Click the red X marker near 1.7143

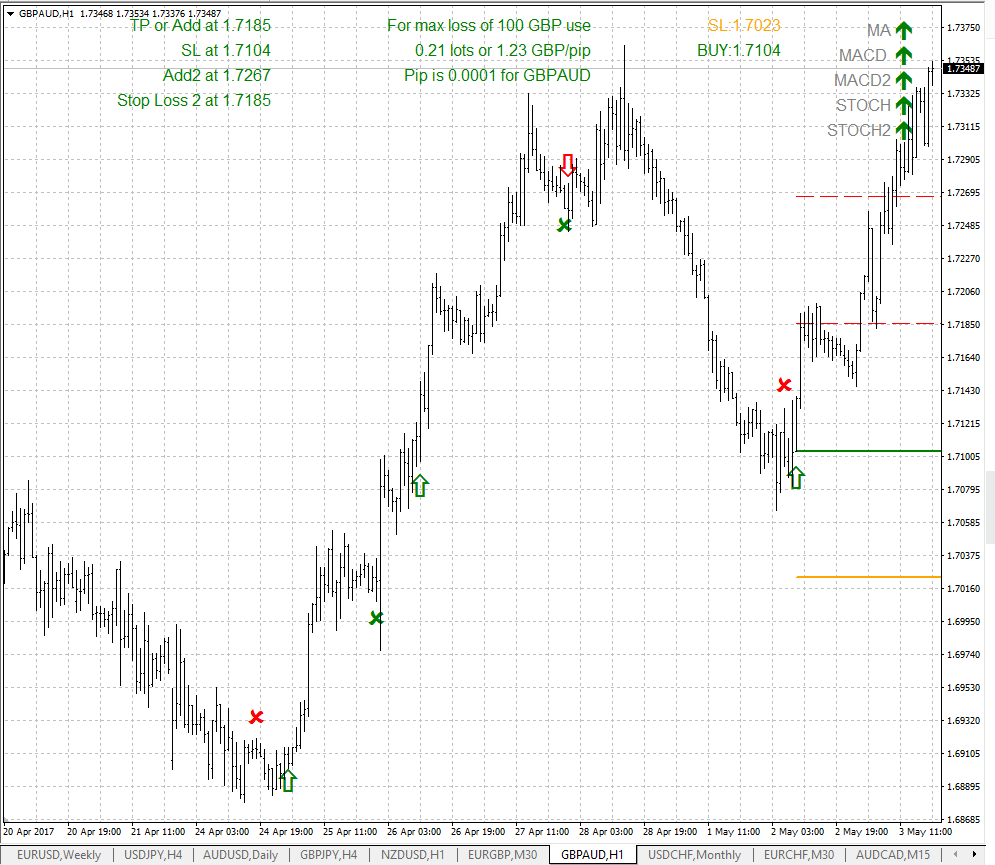tap(785, 385)
